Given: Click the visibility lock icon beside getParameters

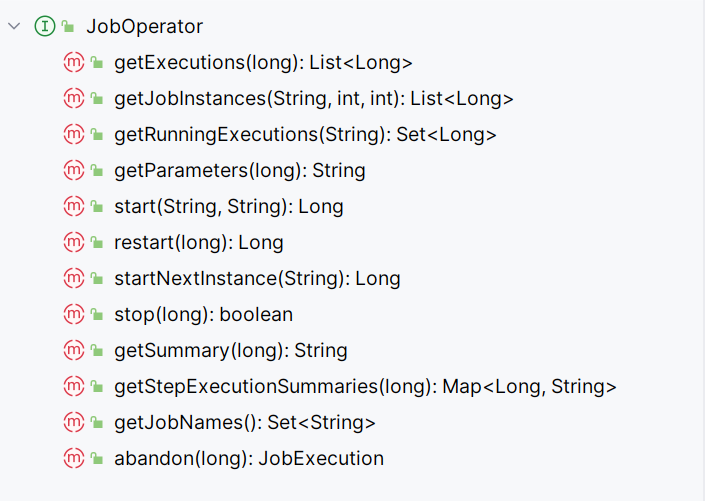Looking at the screenshot, I should click(x=97, y=170).
